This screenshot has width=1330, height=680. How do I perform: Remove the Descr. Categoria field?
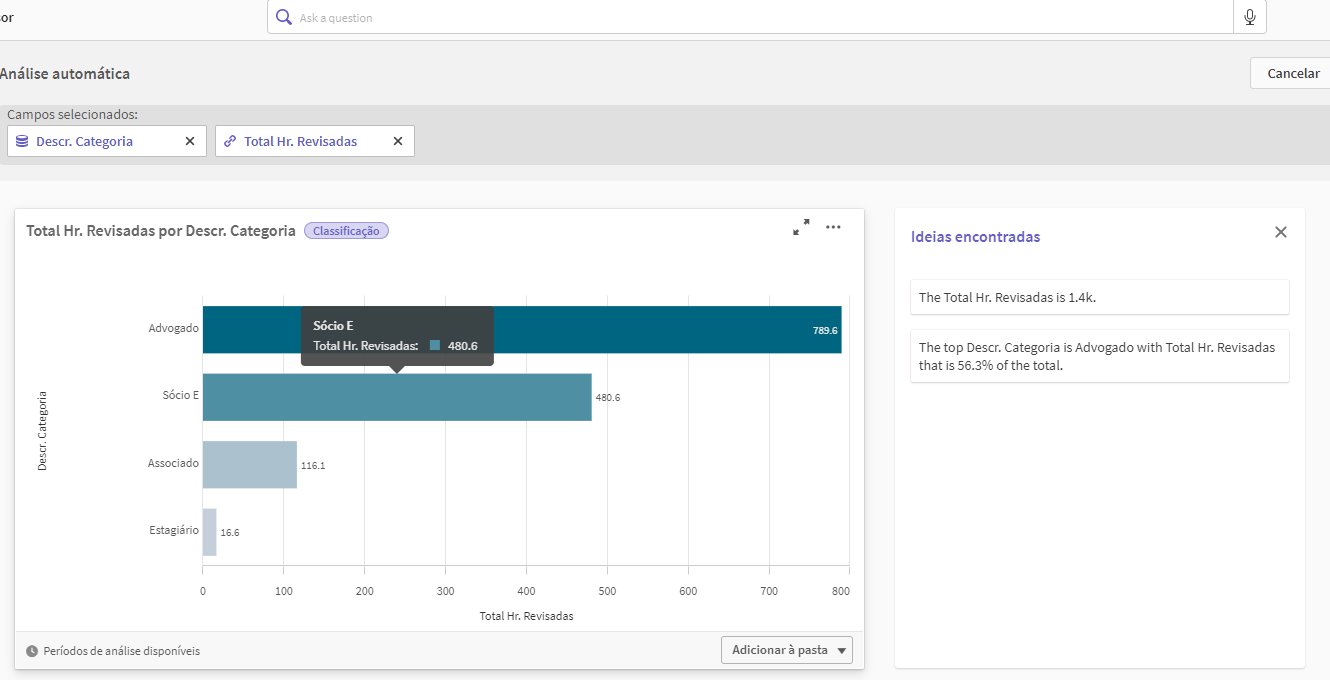[189, 140]
